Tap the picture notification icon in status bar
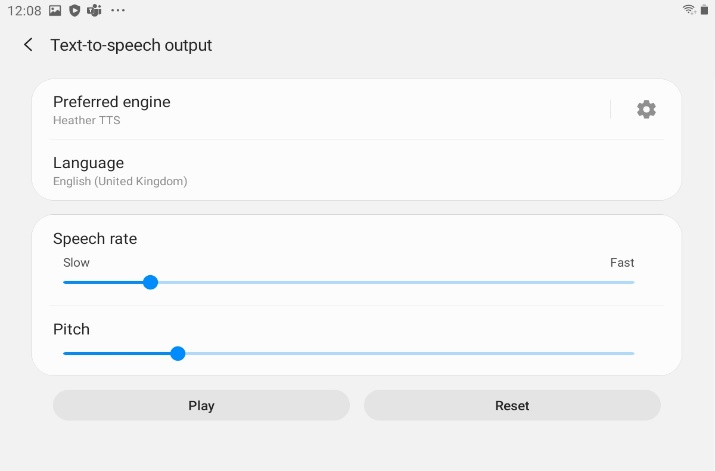Image resolution: width=715 pixels, height=471 pixels. 55,10
